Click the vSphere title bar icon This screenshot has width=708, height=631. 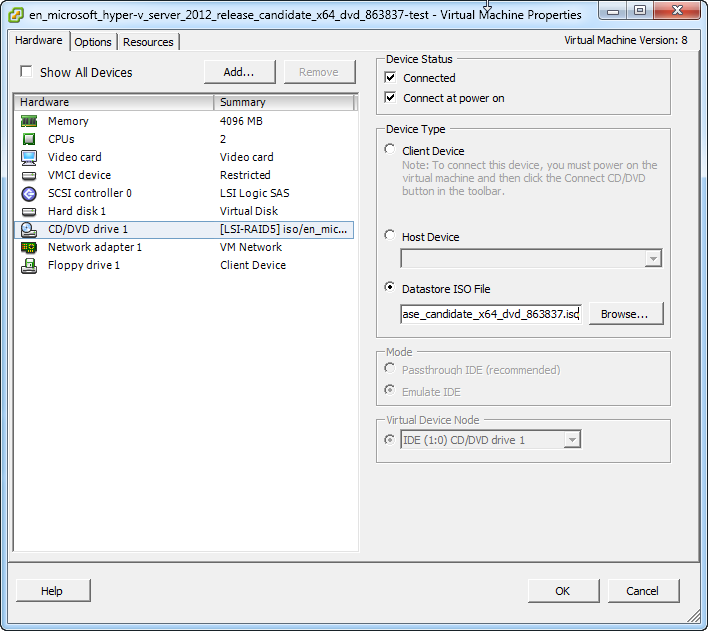16,15
